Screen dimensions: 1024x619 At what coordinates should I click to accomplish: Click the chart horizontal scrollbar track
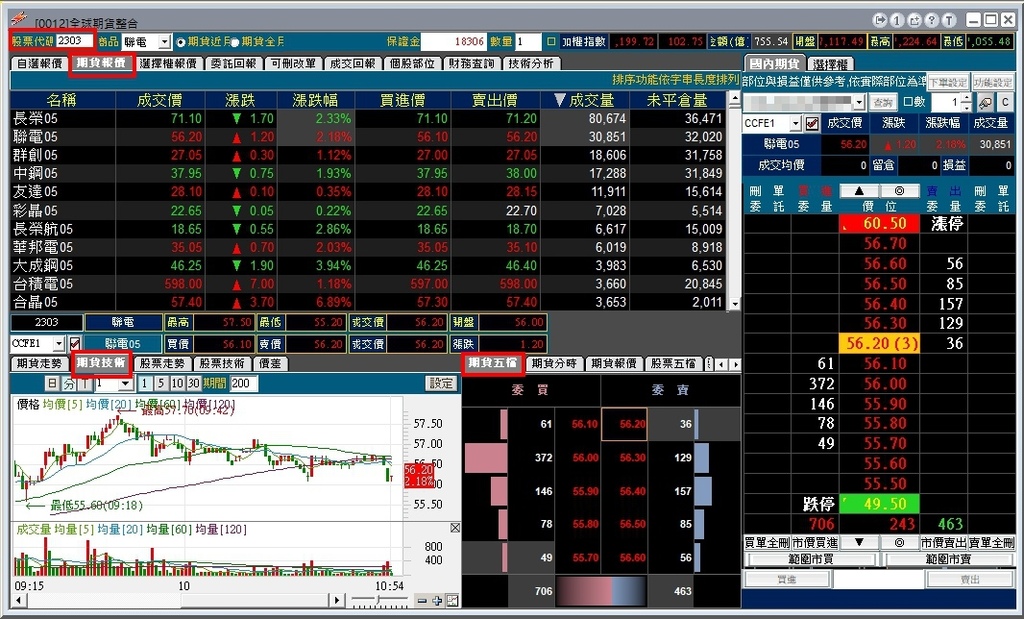coord(177,600)
